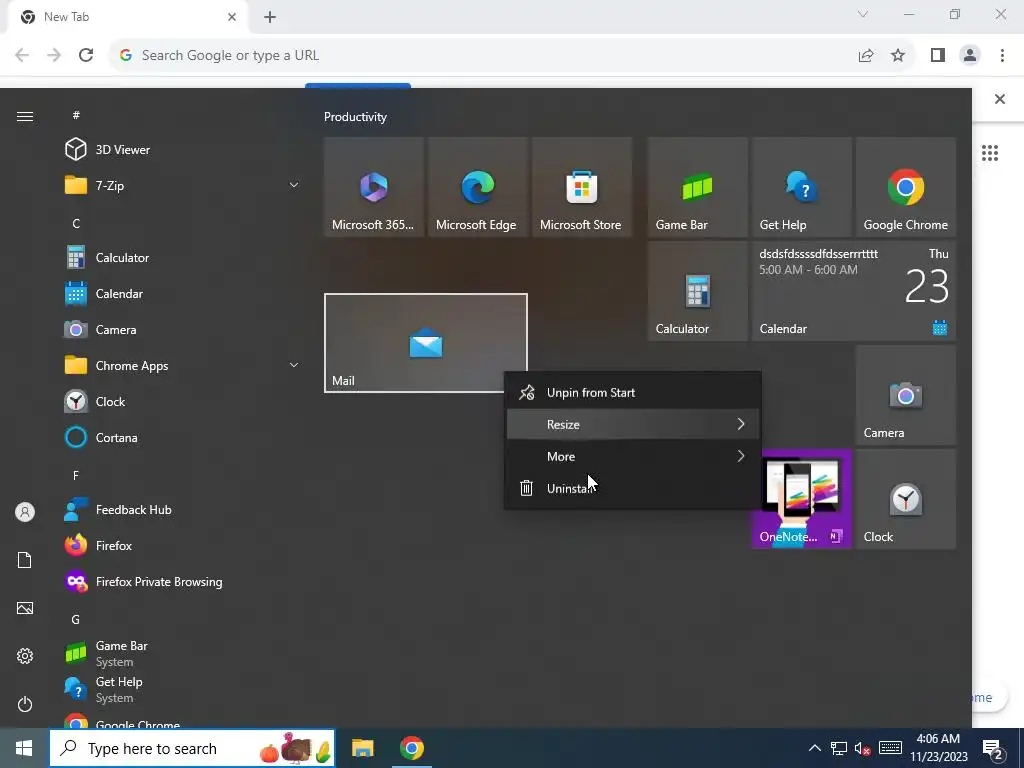Screen dimensions: 1024x768
Task: Switch to the New Tab browser tab
Action: (127, 17)
